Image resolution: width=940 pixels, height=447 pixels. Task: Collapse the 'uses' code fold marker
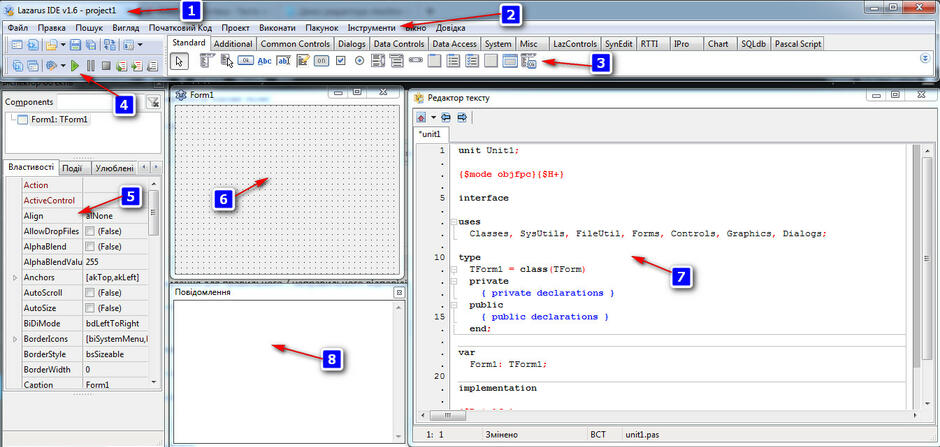pyautogui.click(x=454, y=222)
